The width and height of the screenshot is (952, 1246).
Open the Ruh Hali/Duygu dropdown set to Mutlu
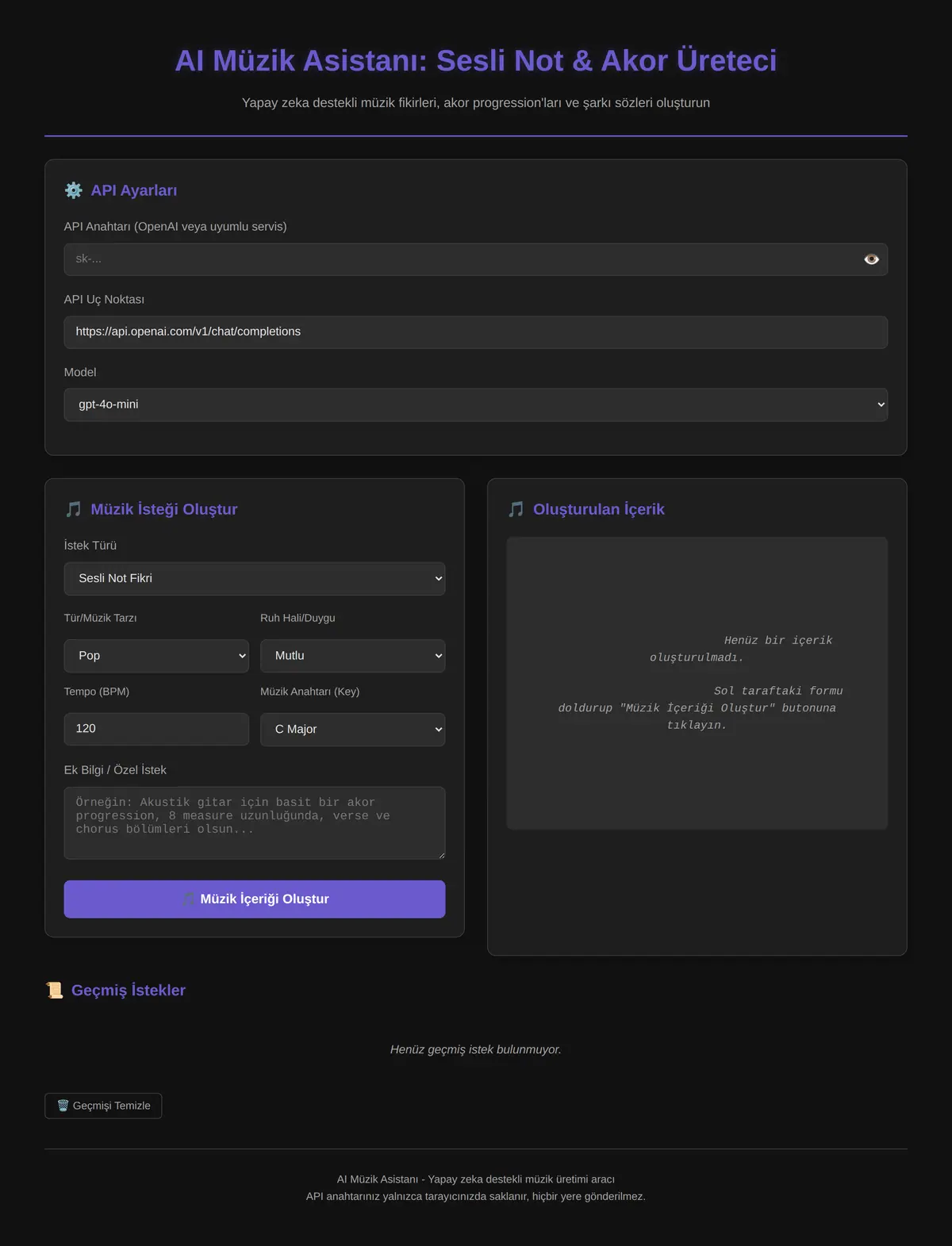[353, 656]
